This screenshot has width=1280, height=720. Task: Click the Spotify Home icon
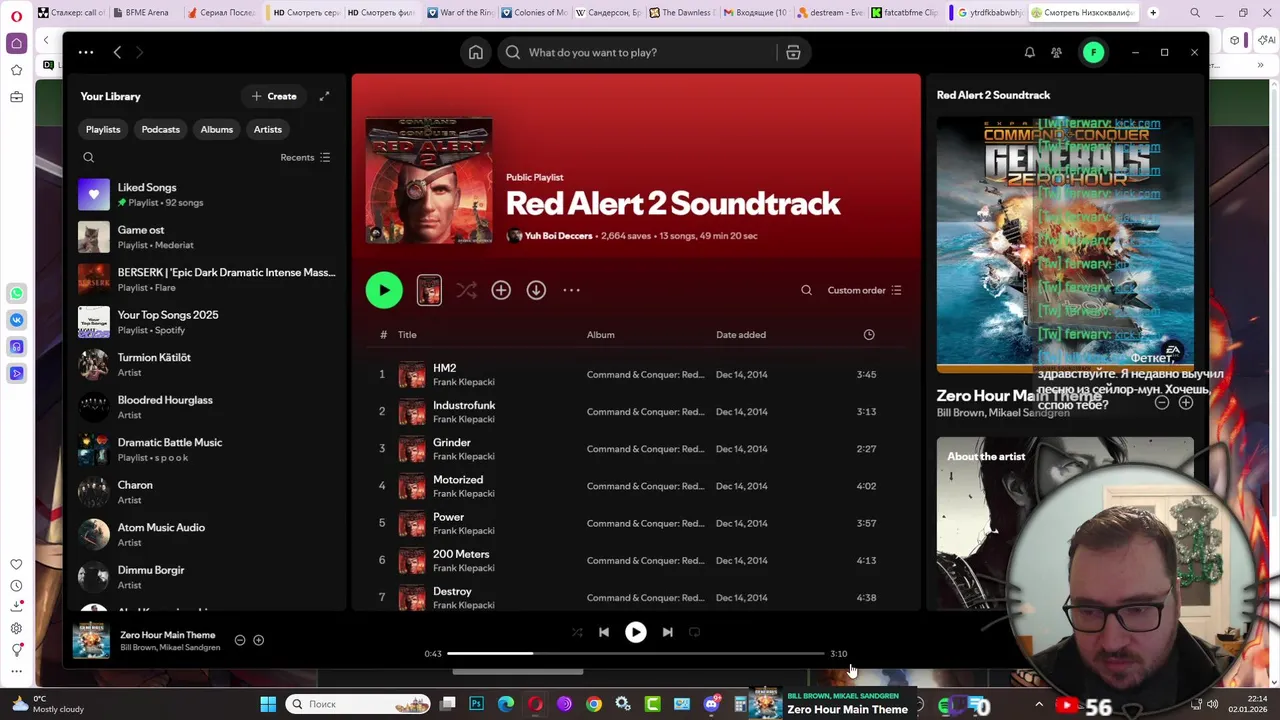tap(476, 52)
